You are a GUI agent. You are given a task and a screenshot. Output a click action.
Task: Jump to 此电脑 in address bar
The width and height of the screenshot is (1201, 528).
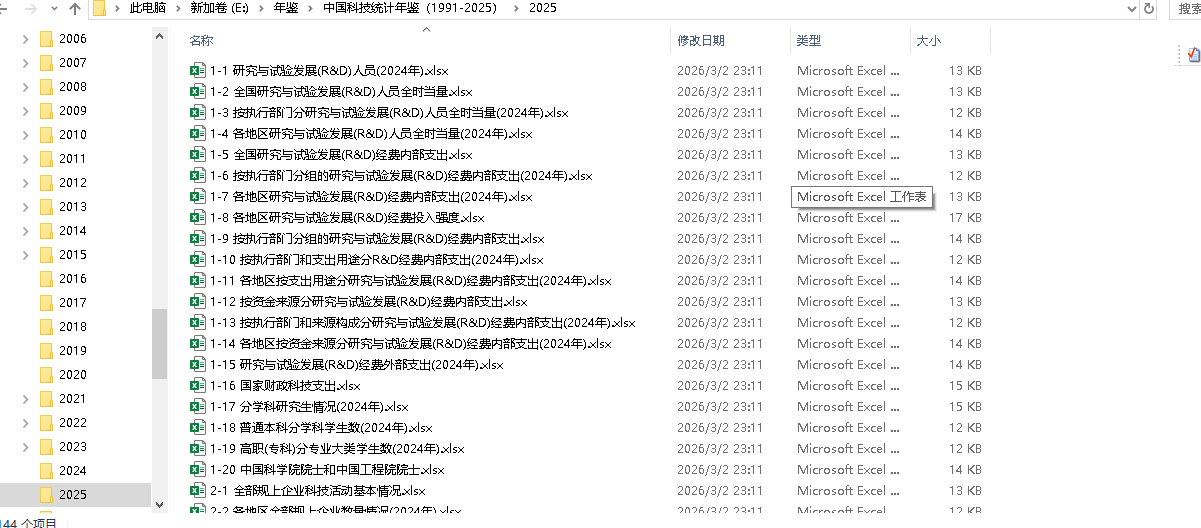pyautogui.click(x=148, y=8)
